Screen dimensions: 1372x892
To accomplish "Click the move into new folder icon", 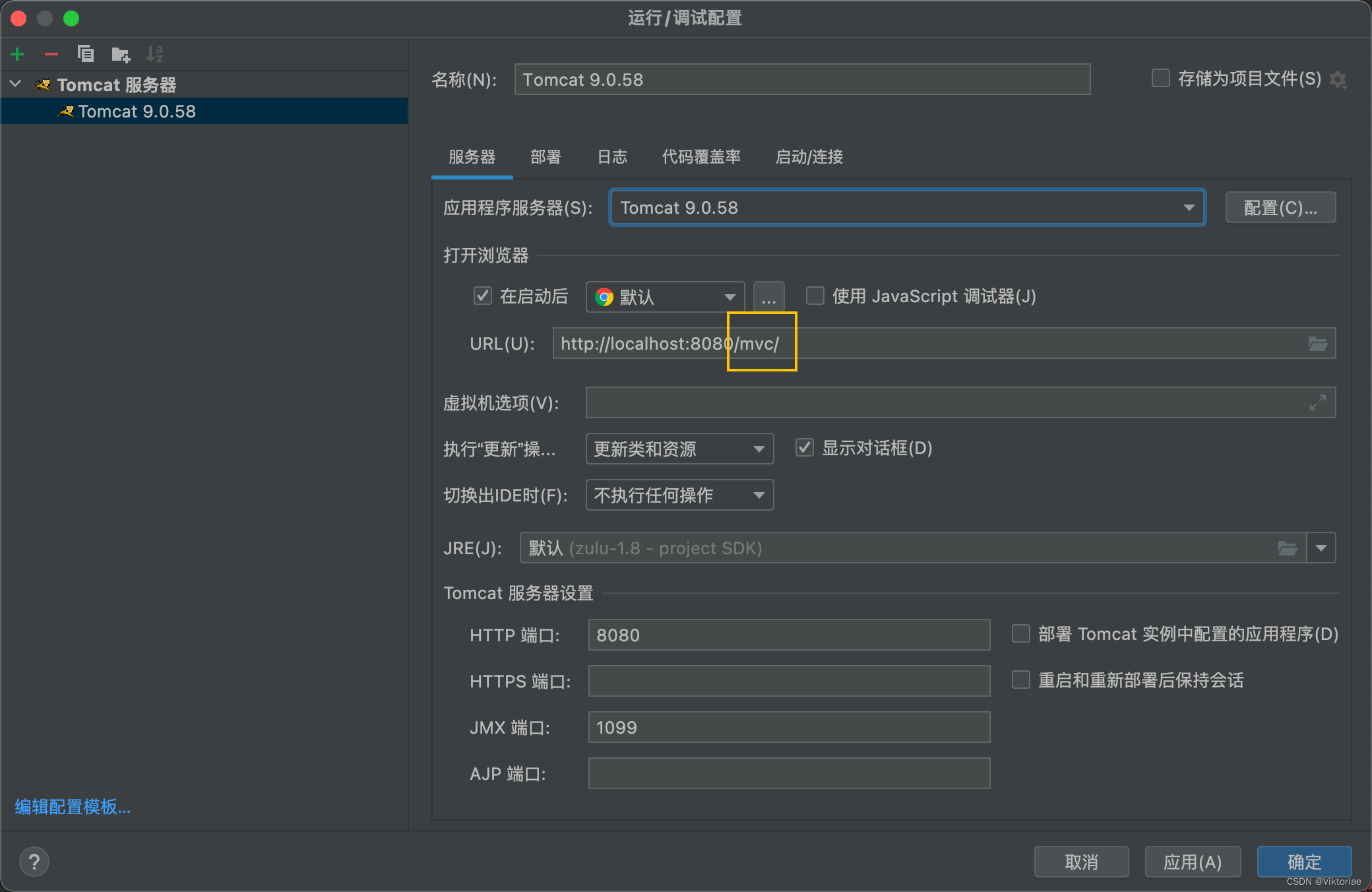I will click(121, 54).
